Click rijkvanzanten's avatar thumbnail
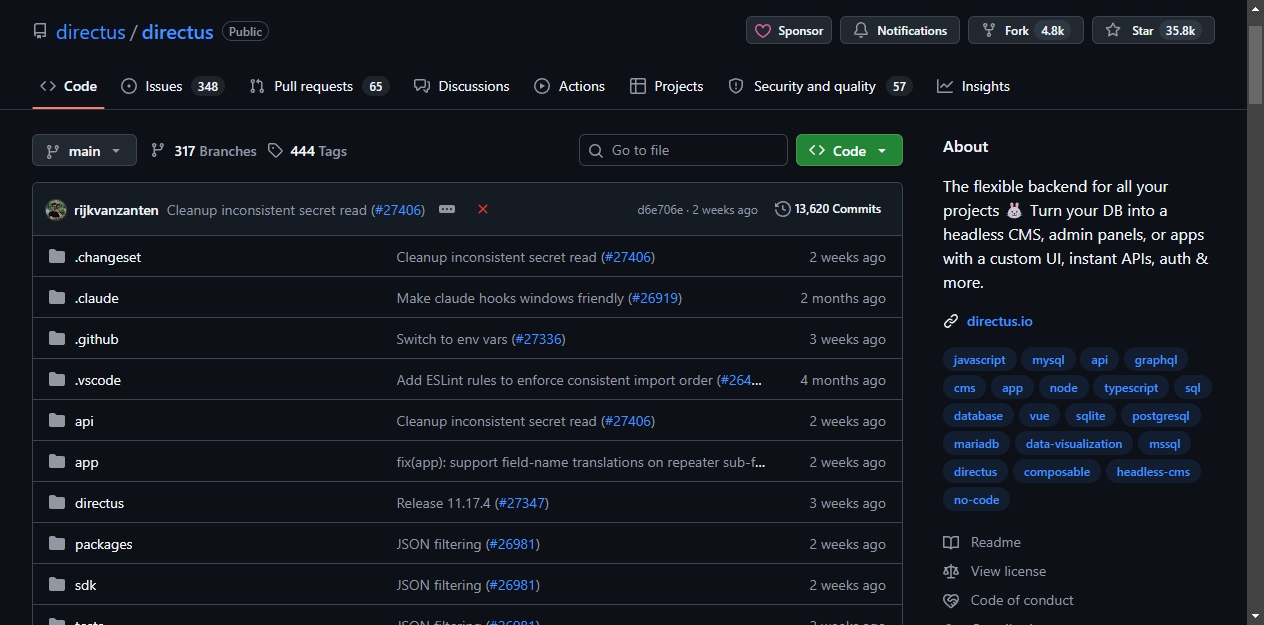Image resolution: width=1264 pixels, height=625 pixels. pos(56,210)
